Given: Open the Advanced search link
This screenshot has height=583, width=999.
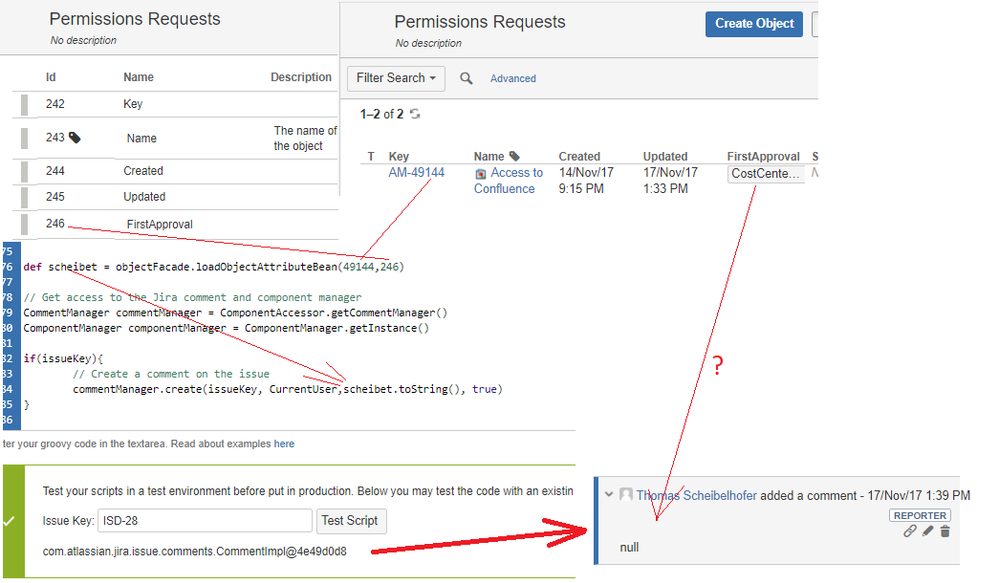Looking at the screenshot, I should click(x=513, y=78).
